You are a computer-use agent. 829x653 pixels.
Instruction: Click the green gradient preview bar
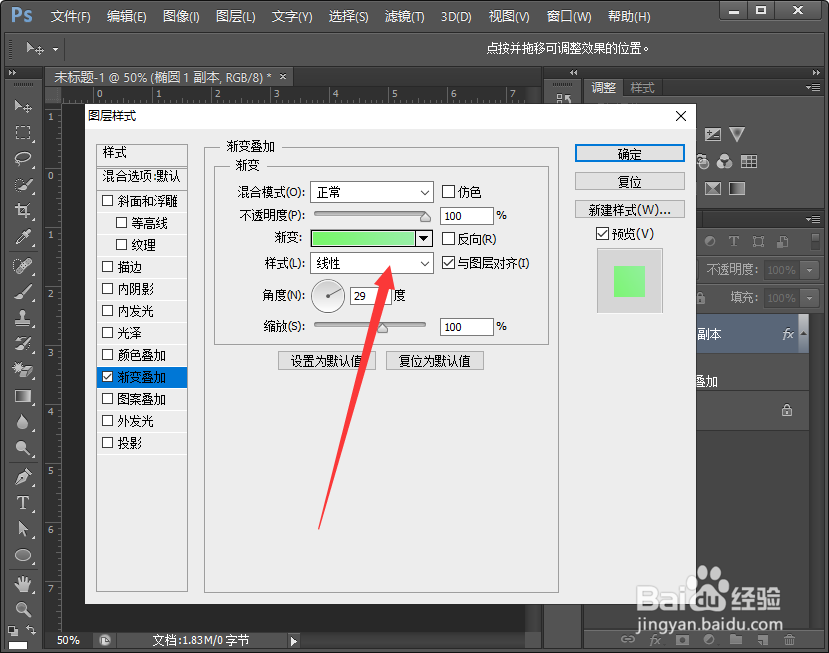coord(363,239)
